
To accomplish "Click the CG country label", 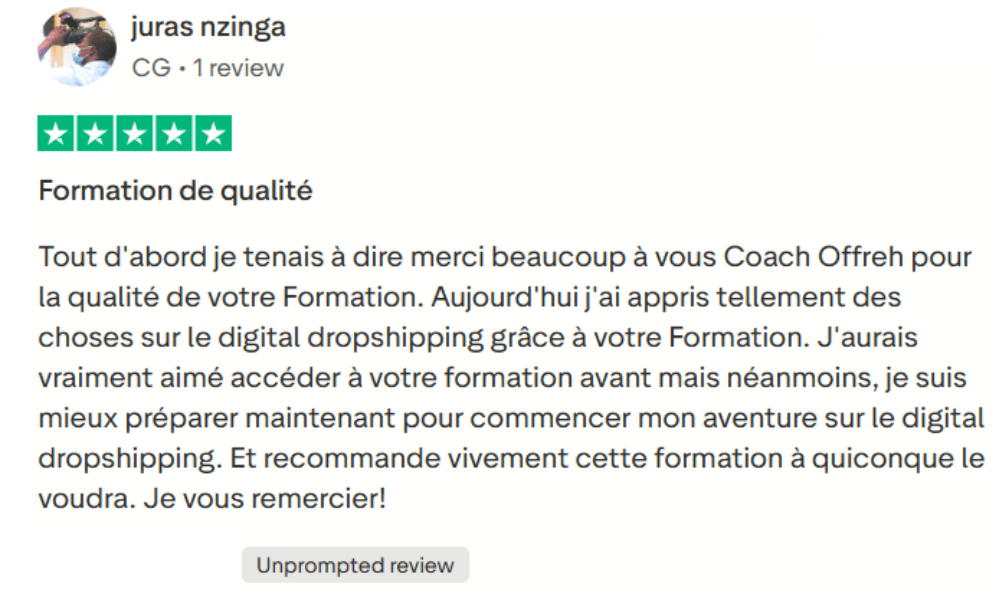I will point(150,68).
